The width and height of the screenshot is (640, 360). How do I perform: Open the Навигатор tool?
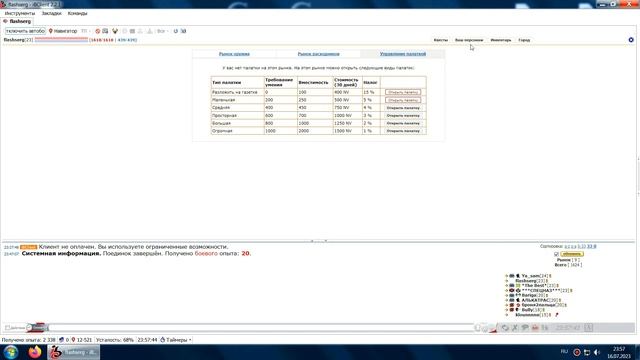pos(63,31)
